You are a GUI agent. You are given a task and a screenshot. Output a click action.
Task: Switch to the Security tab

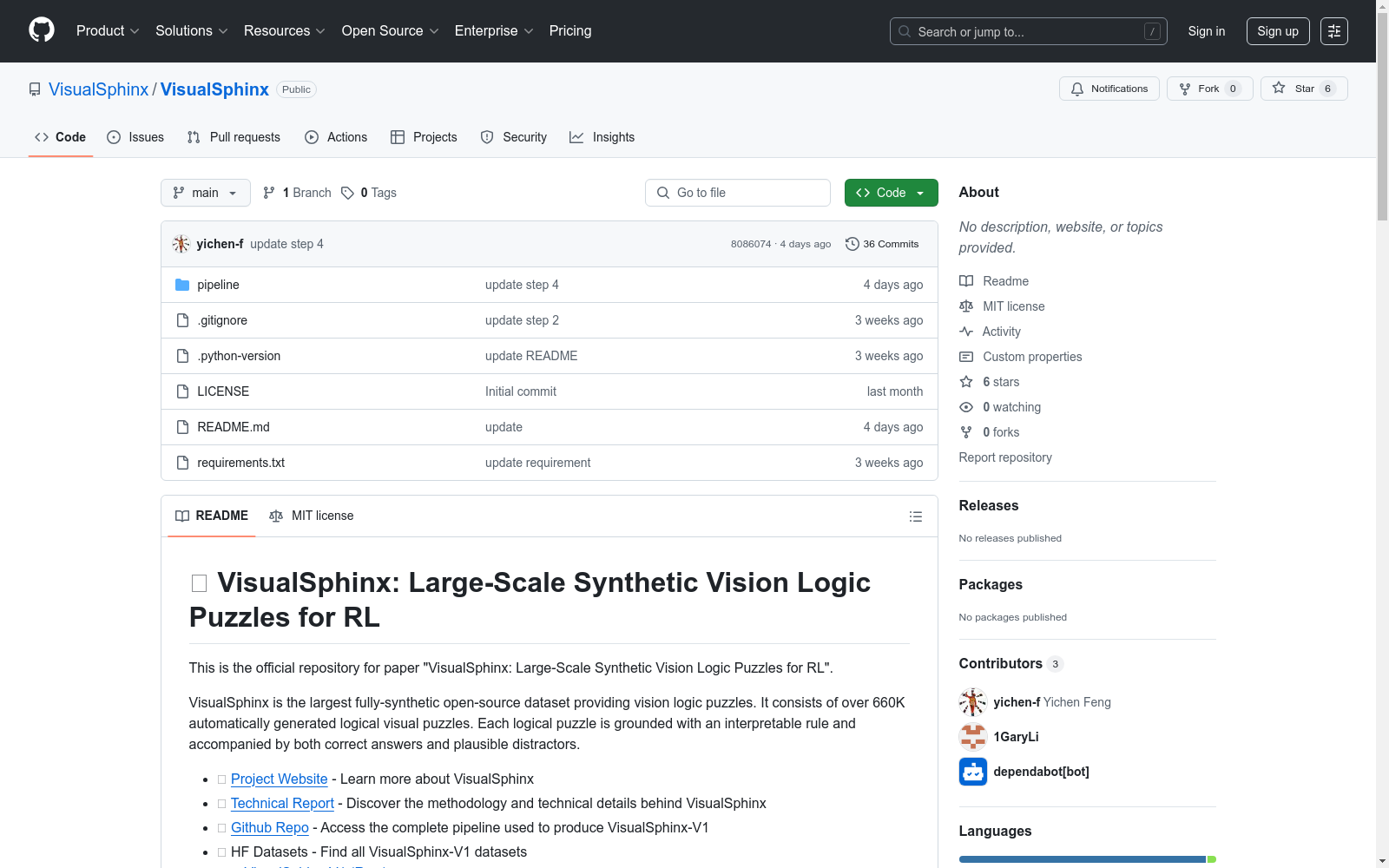coord(514,137)
